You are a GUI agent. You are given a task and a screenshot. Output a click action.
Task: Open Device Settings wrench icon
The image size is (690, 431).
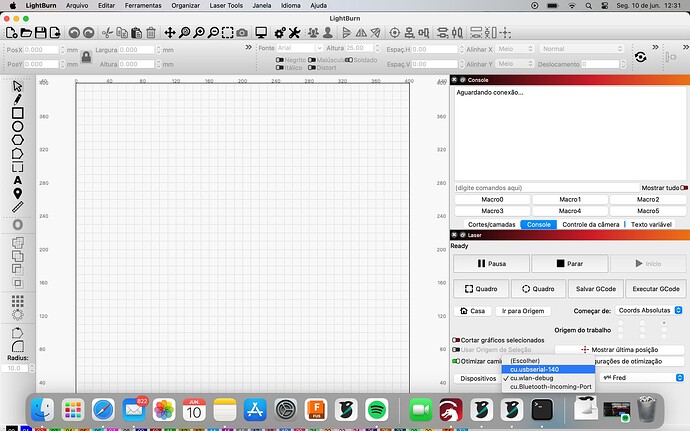294,33
